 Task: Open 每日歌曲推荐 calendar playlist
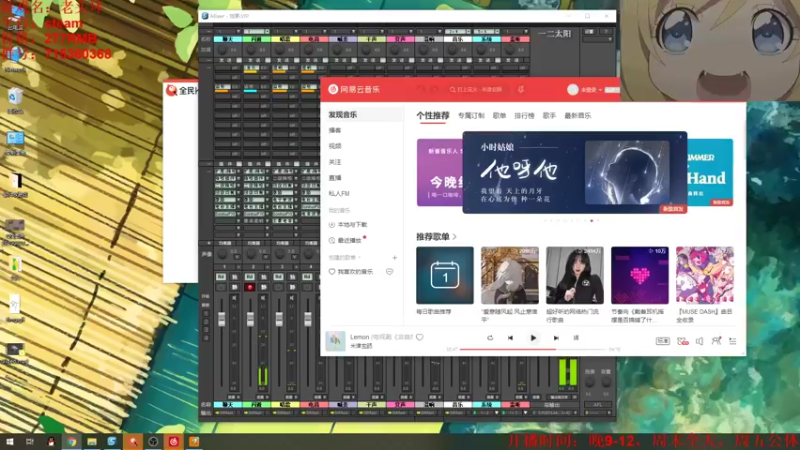[444, 276]
